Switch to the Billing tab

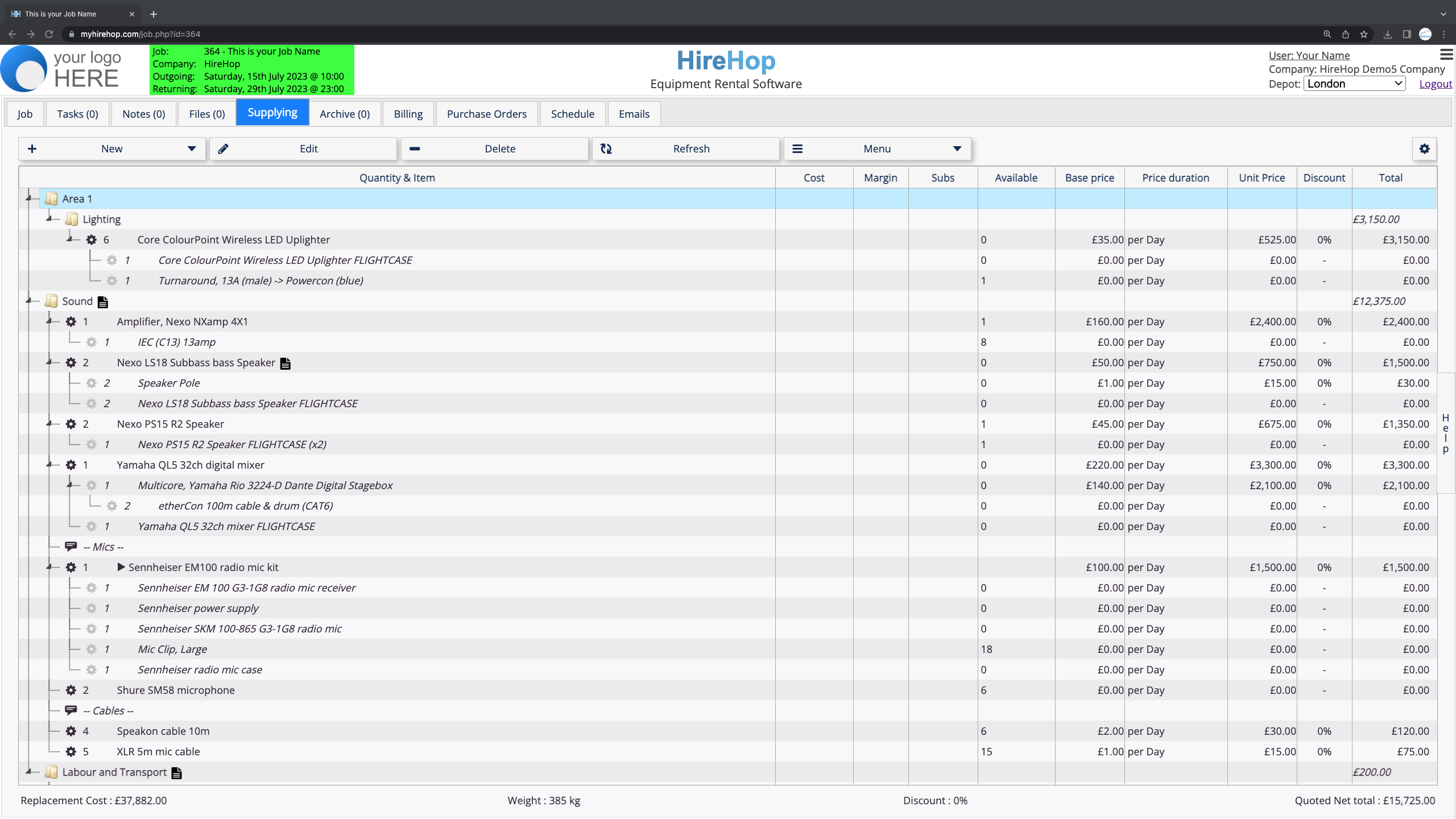pos(408,114)
